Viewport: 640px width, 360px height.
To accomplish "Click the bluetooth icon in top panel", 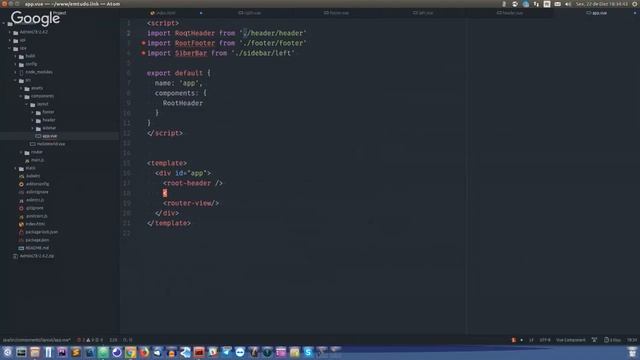I will (x=504, y=4).
